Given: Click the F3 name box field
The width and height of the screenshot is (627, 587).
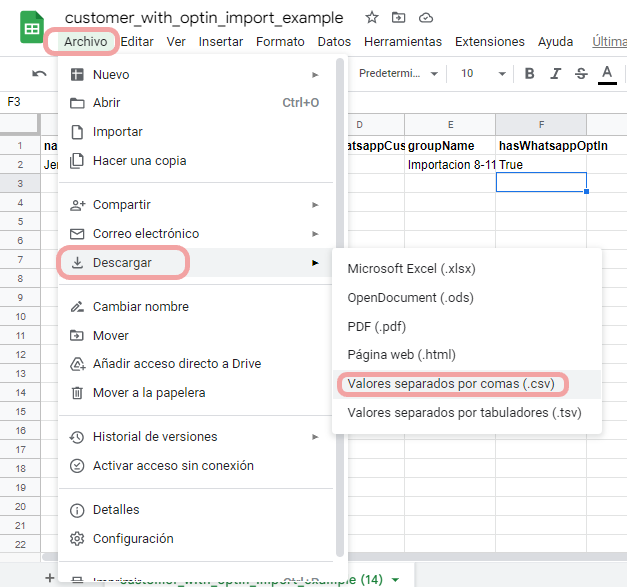Looking at the screenshot, I should click(29, 102).
